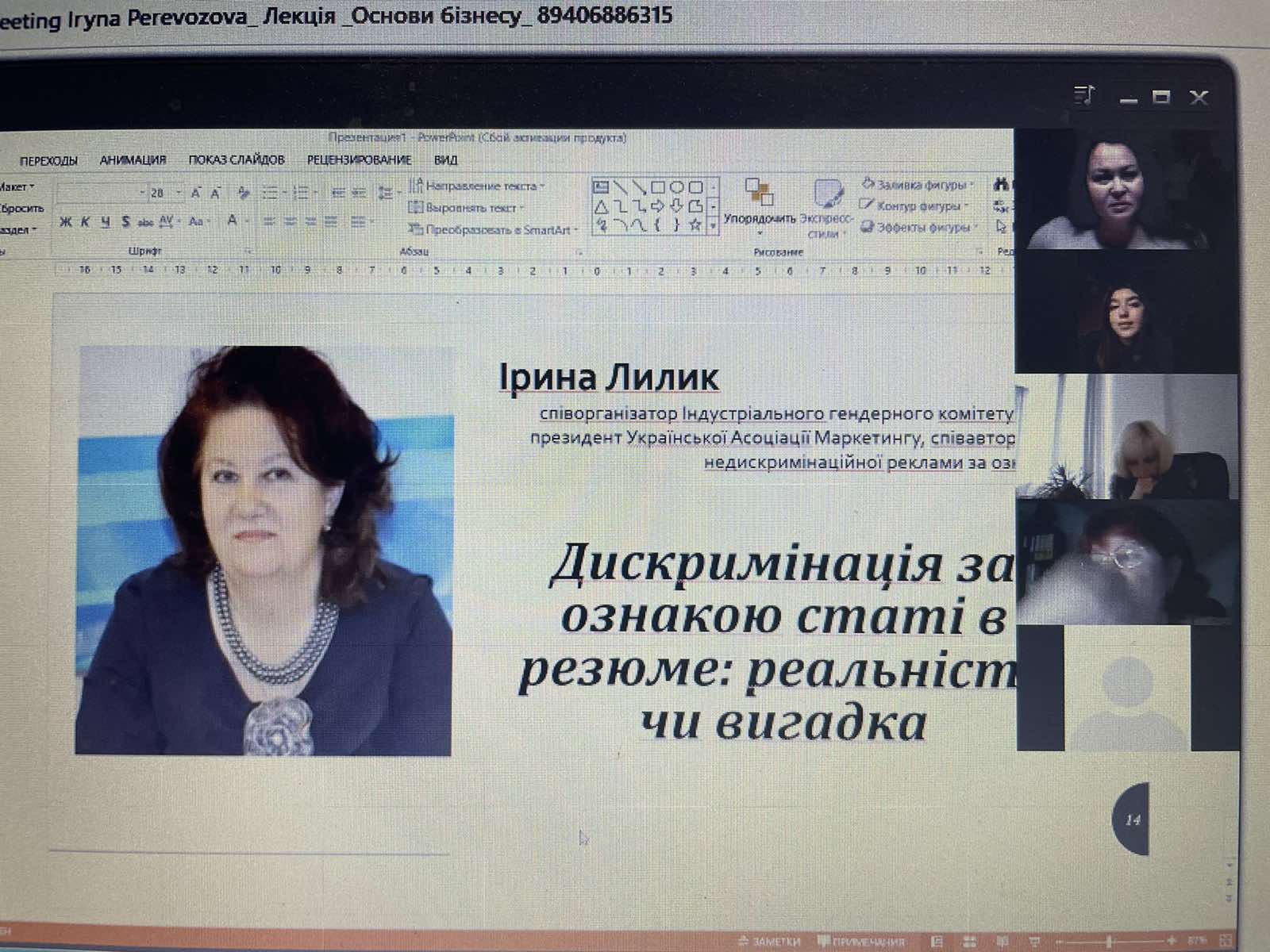1270x952 pixels.
Task: Open the ПЕРЕХОДЫ ribbon tab
Action: (x=48, y=160)
